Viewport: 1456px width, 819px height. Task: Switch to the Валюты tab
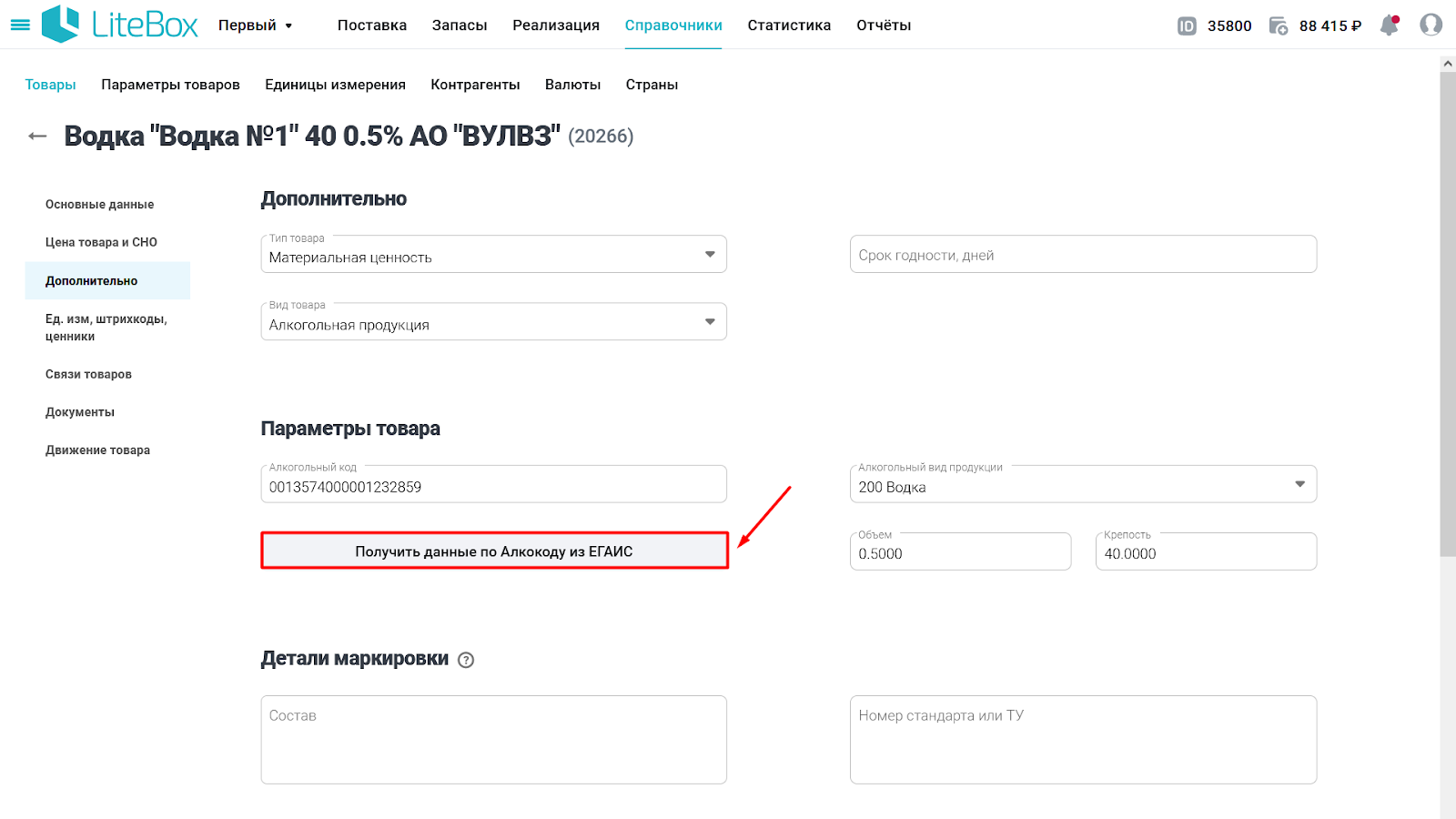572,85
